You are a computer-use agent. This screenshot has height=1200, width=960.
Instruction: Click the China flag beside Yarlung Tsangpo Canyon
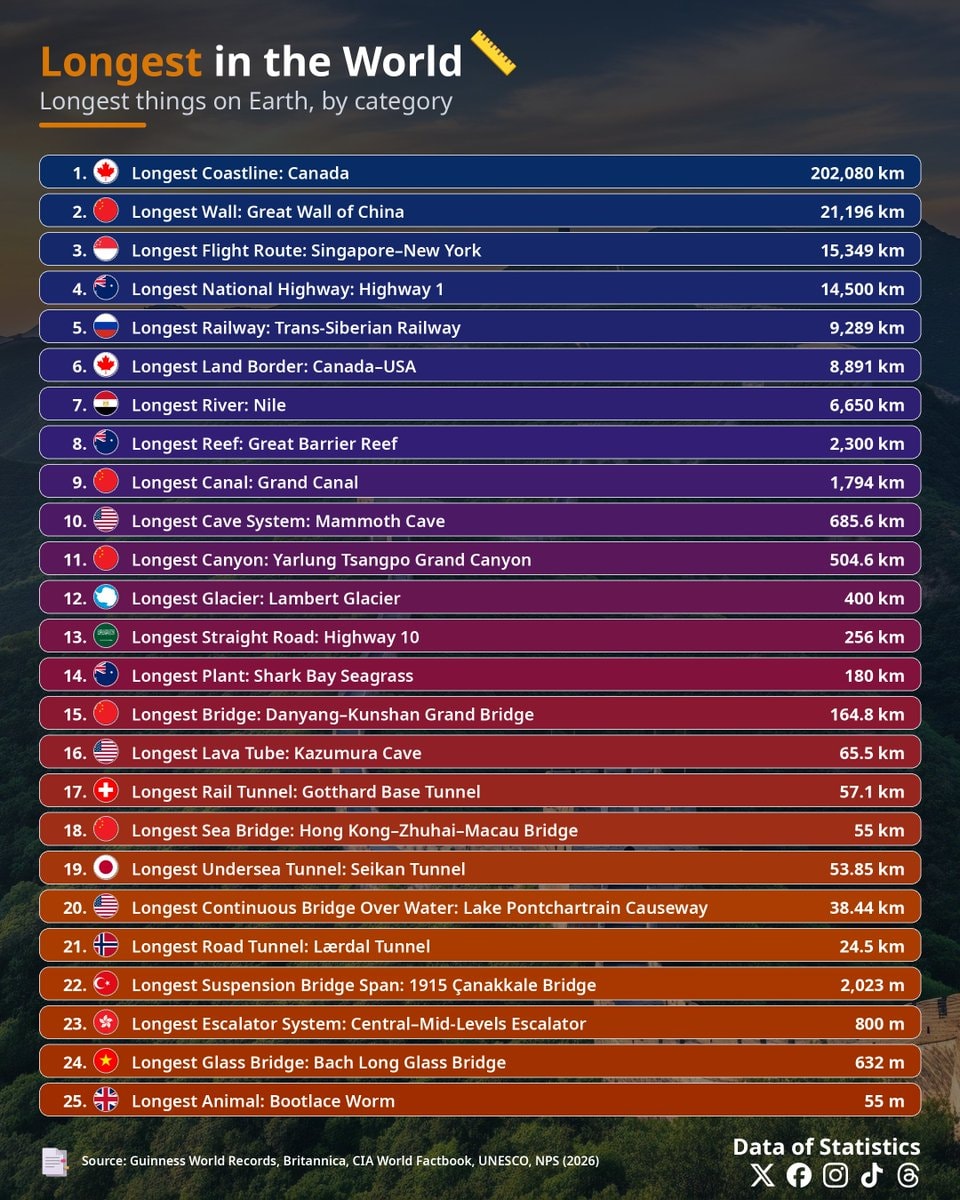click(x=106, y=559)
